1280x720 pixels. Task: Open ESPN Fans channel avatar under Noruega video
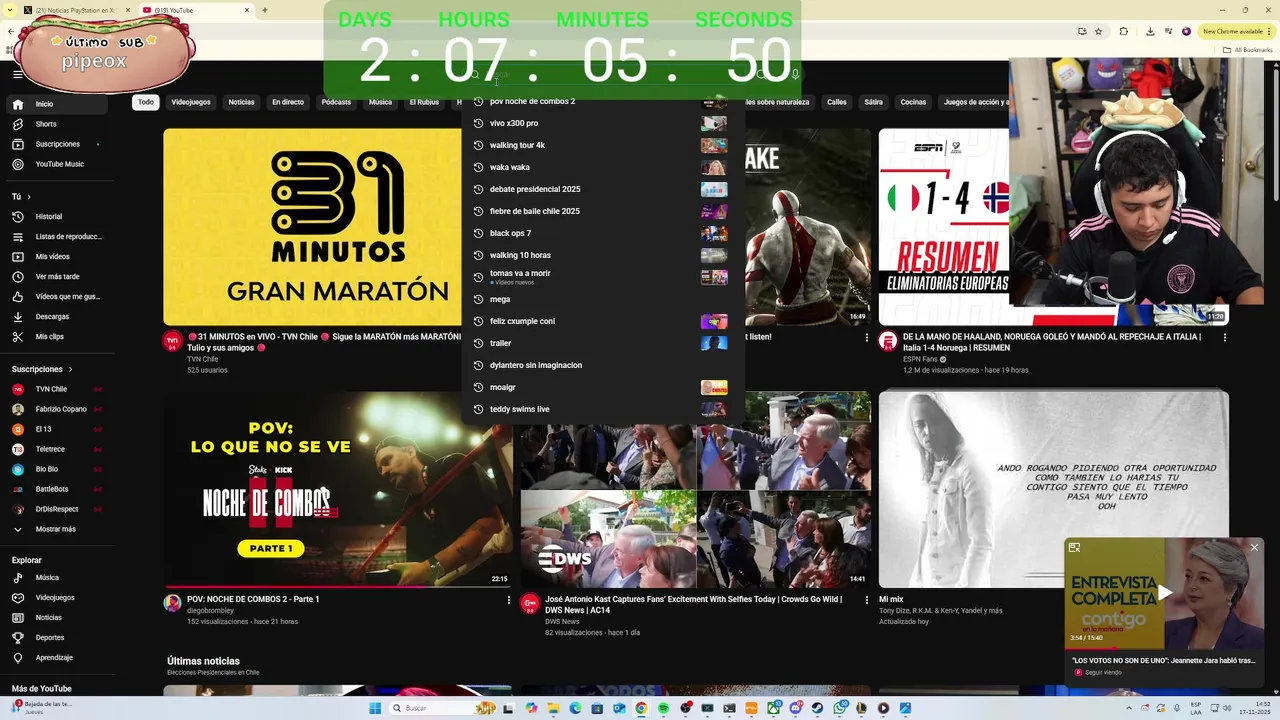tap(887, 341)
